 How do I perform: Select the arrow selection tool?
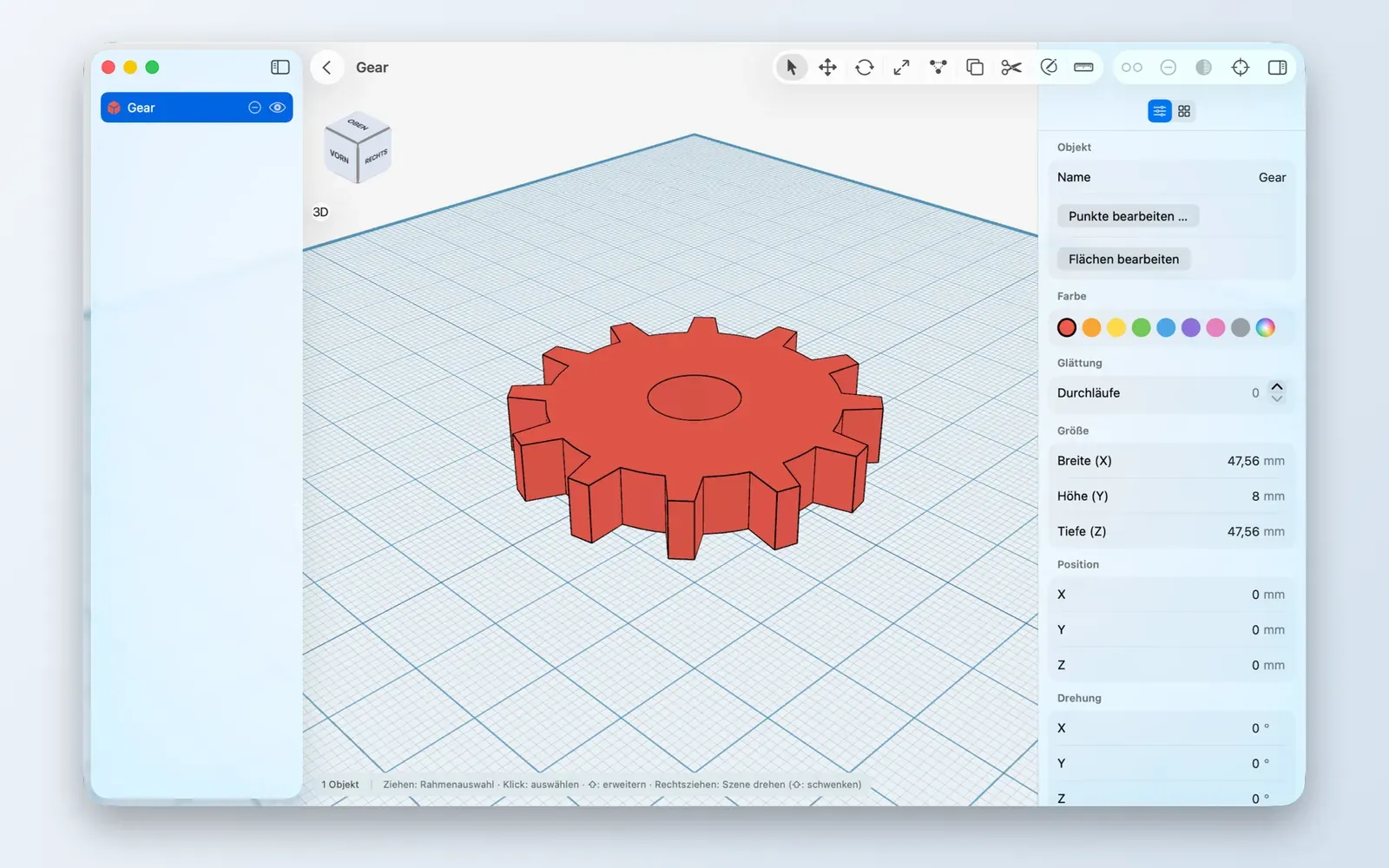[x=791, y=67]
